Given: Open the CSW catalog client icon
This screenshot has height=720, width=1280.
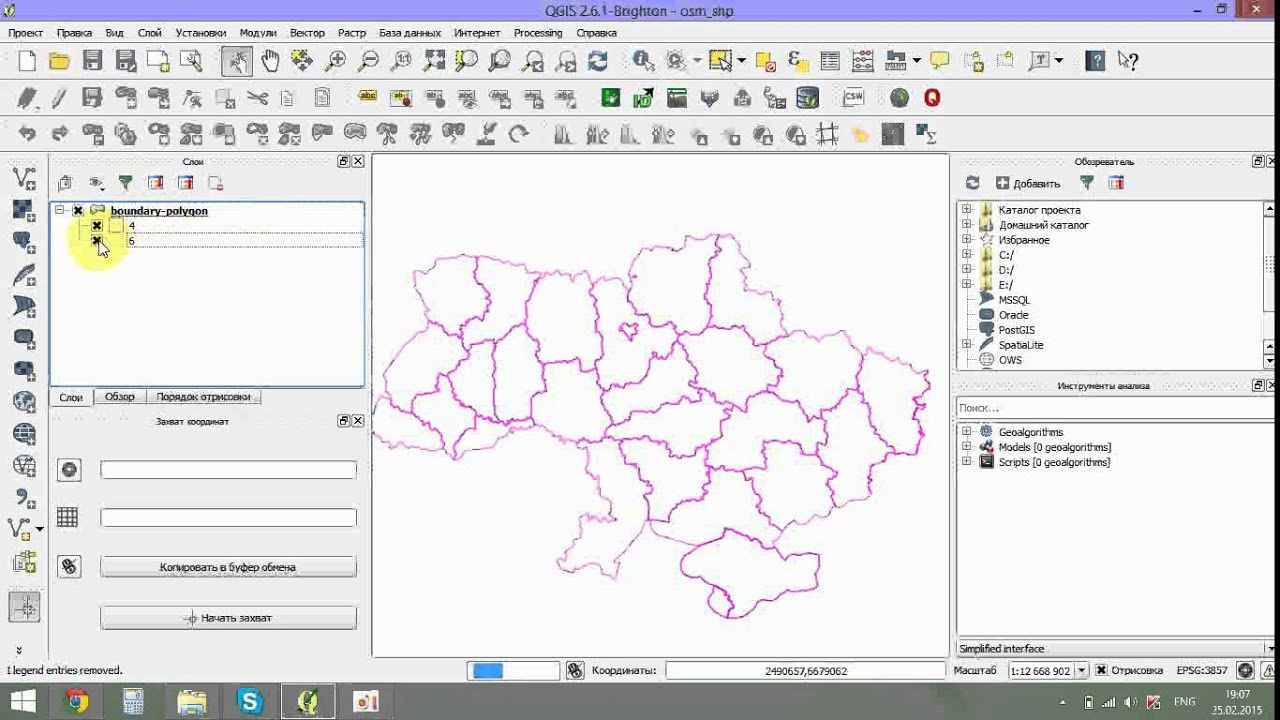Looking at the screenshot, I should (853, 98).
